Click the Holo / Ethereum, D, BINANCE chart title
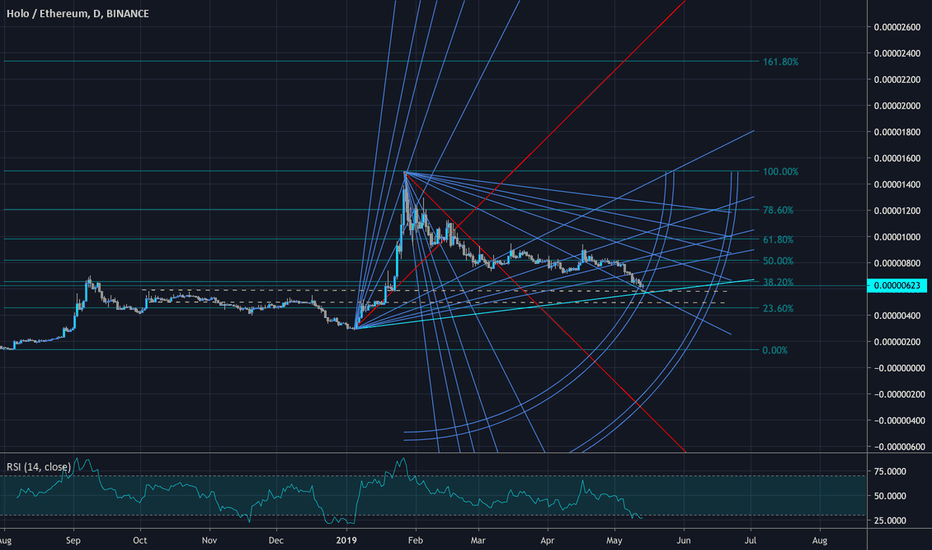The width and height of the screenshot is (932, 550). click(x=77, y=13)
